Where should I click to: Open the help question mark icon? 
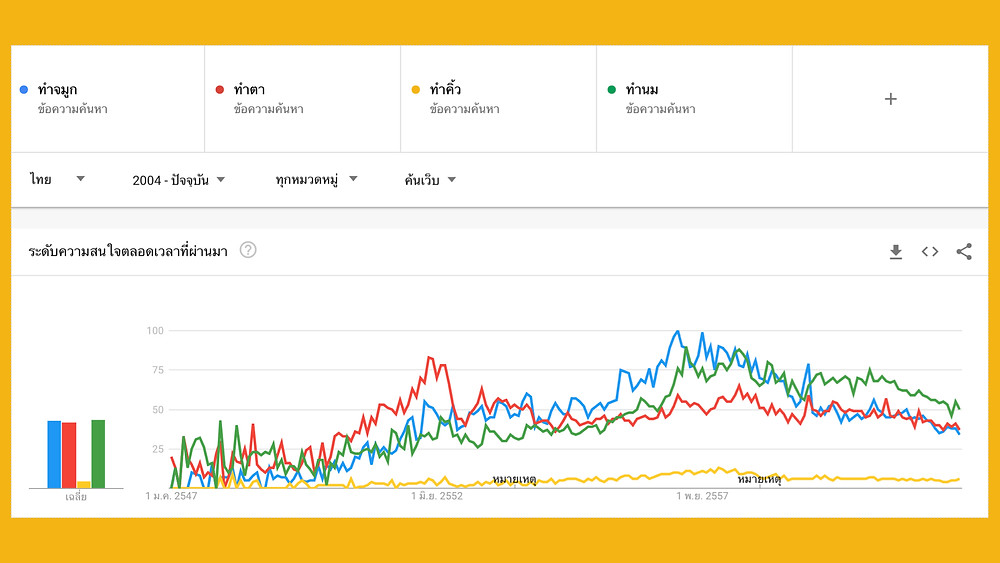(248, 250)
